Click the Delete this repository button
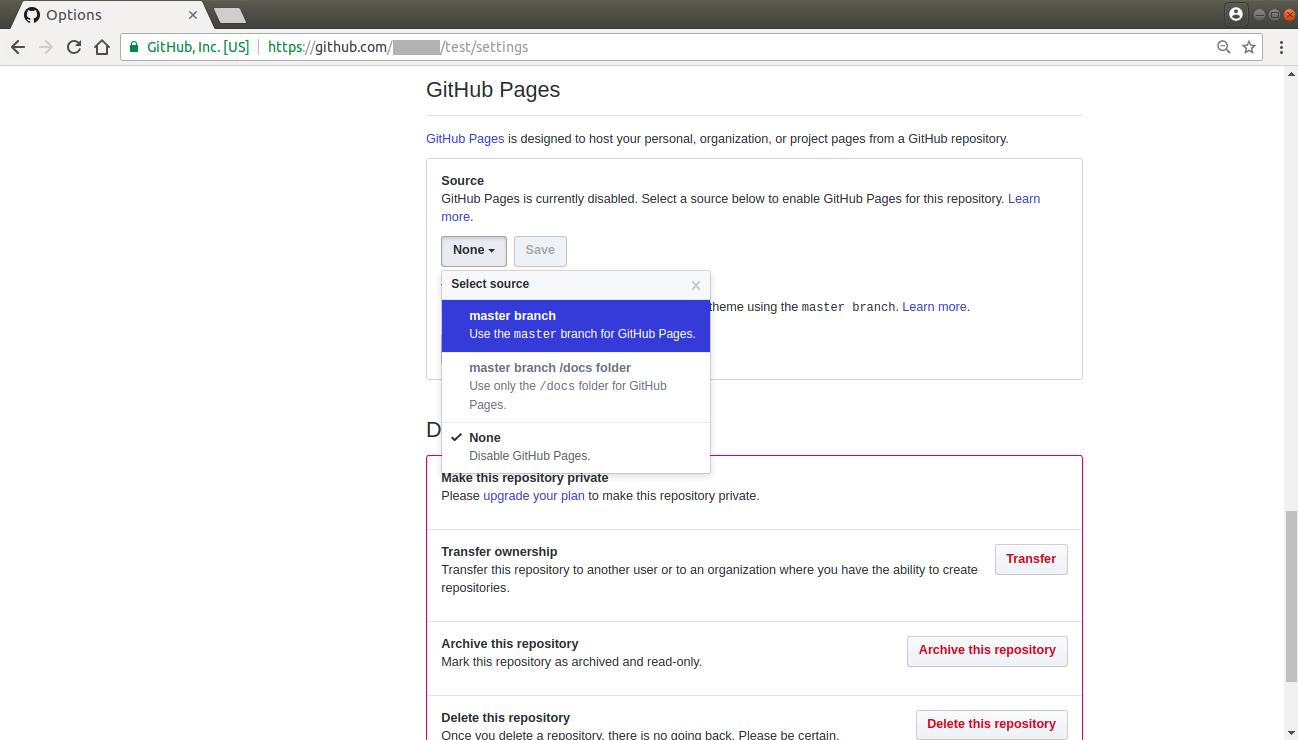The image size is (1298, 740). (991, 724)
